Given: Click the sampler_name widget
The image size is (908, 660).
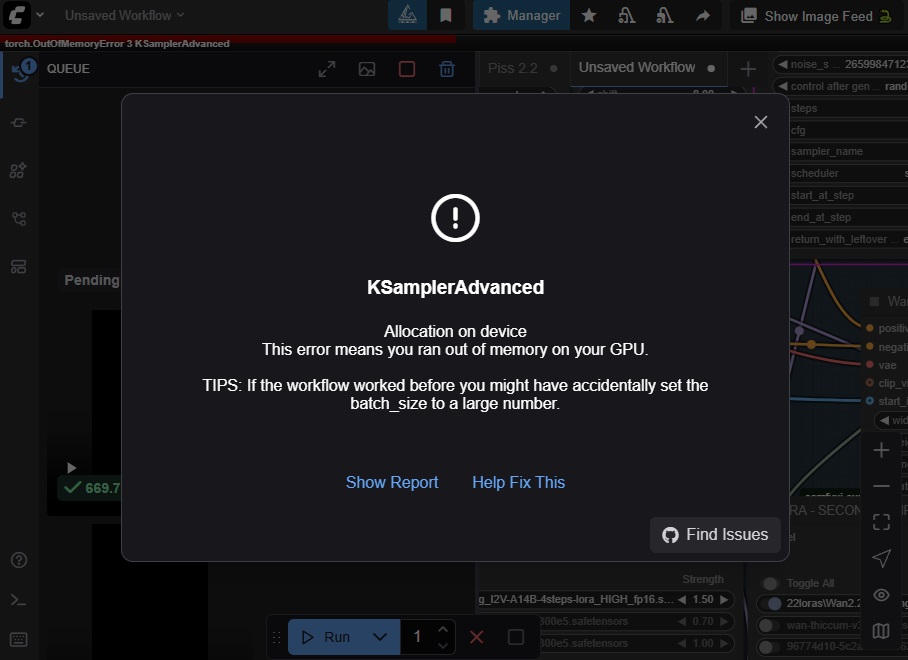Looking at the screenshot, I should pyautogui.click(x=848, y=151).
